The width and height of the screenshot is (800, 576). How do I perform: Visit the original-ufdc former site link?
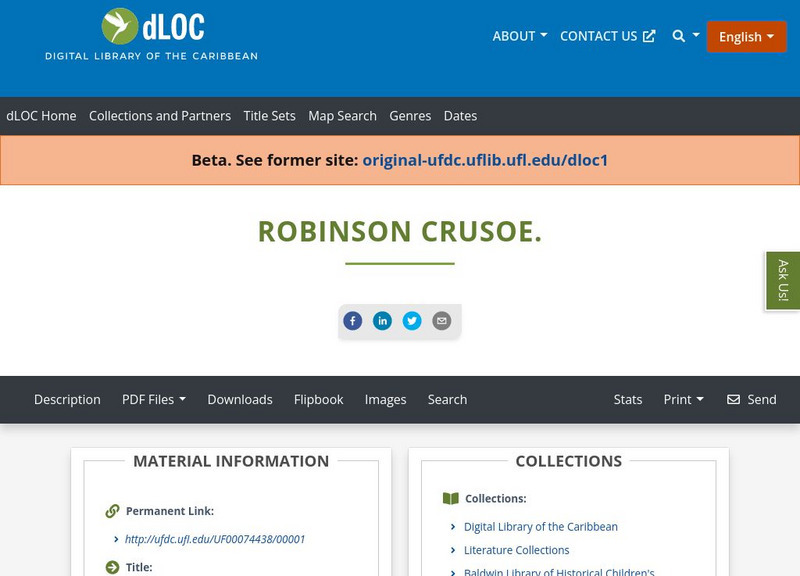(486, 159)
